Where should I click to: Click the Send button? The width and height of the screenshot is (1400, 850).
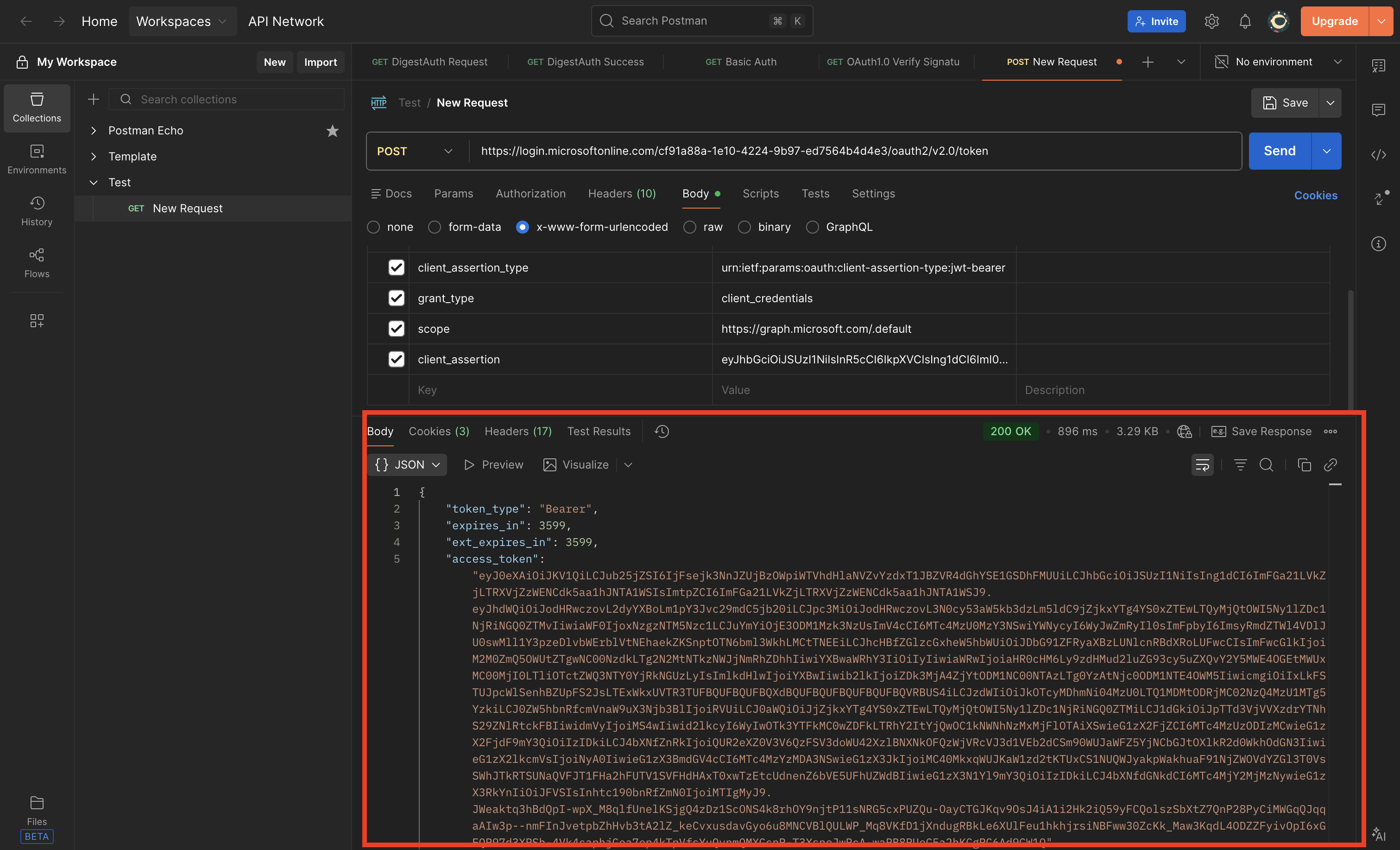pos(1280,151)
